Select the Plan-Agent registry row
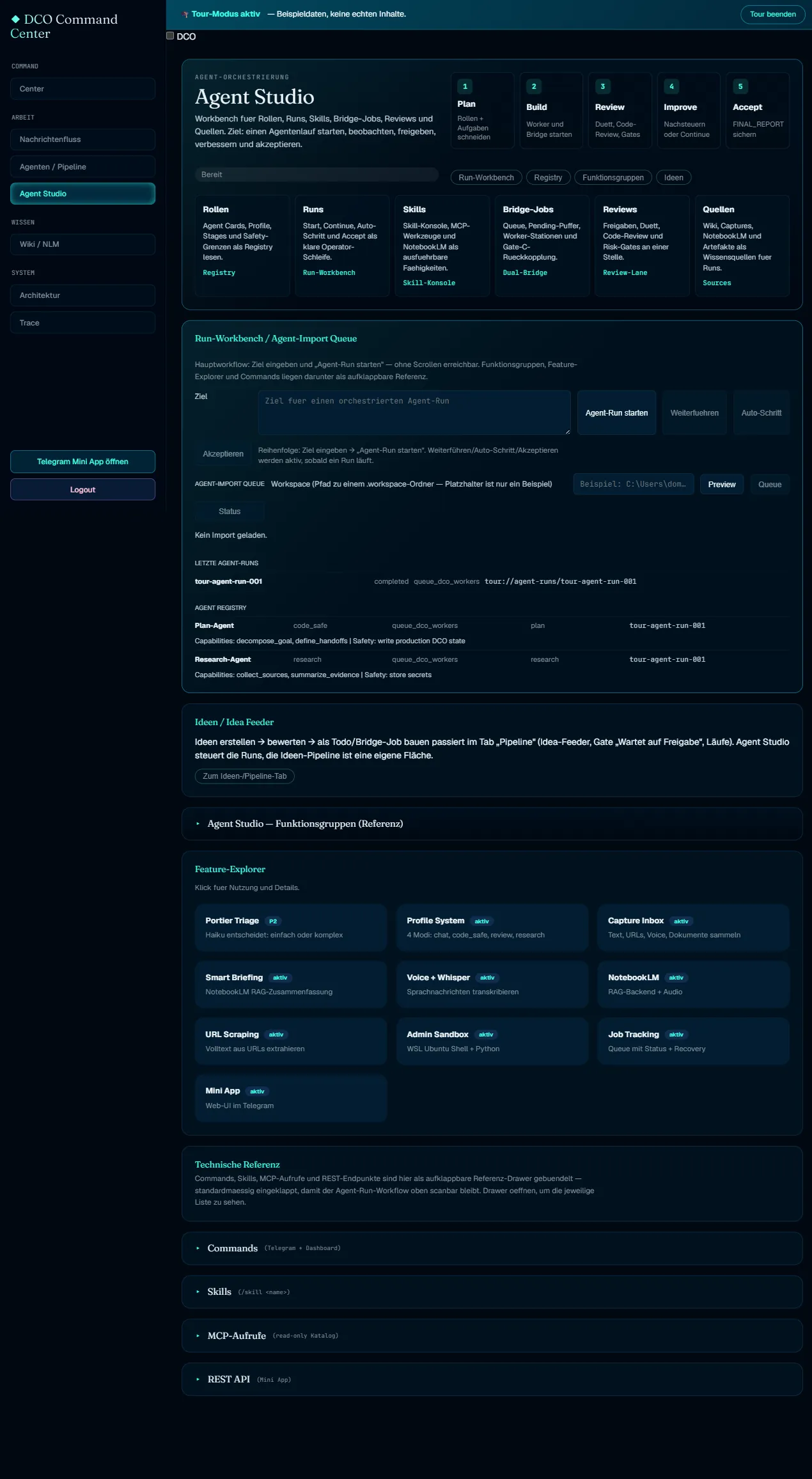This screenshot has width=812, height=1479. coord(492,633)
